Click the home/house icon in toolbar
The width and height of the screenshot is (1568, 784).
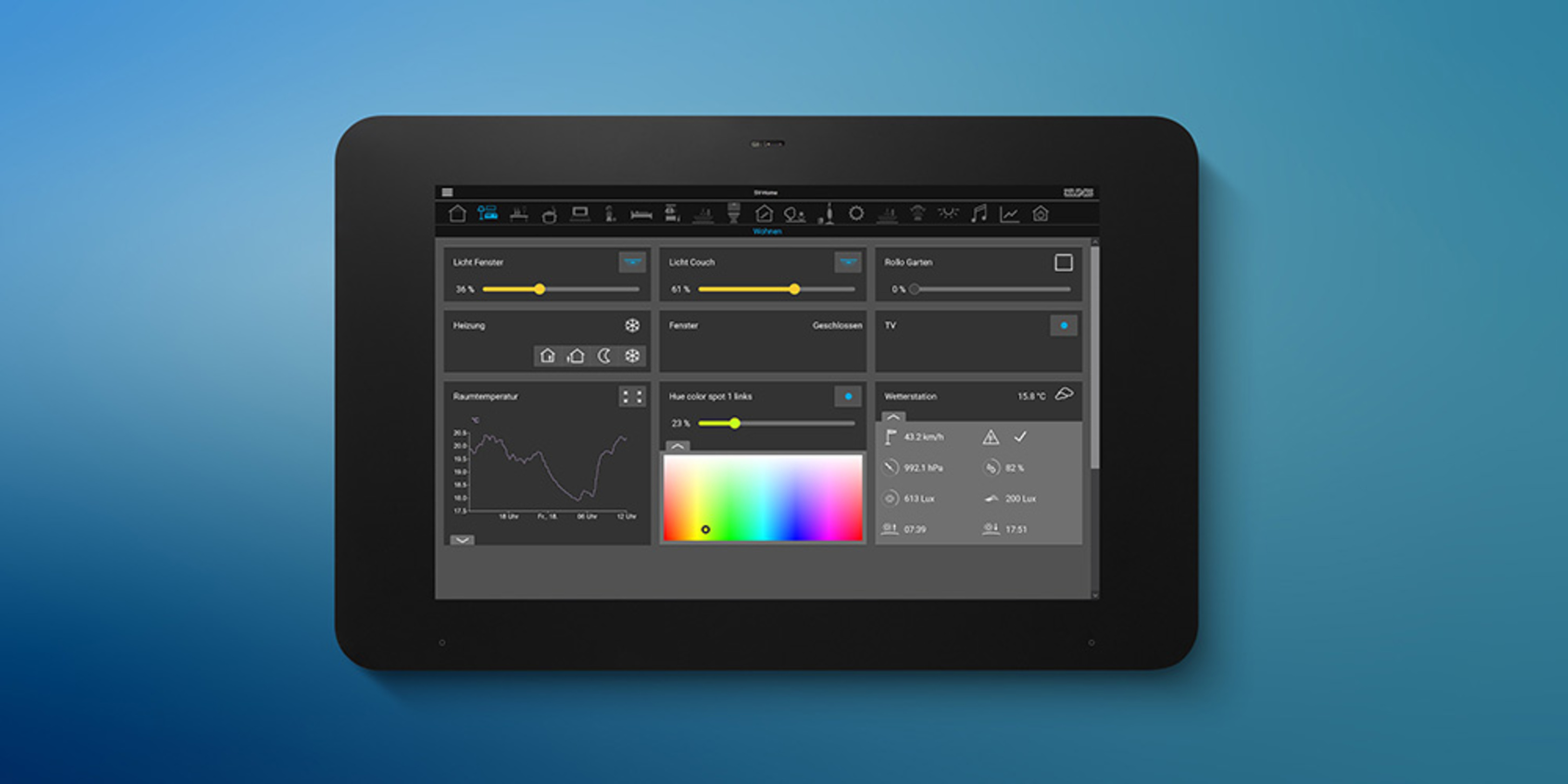tap(455, 218)
